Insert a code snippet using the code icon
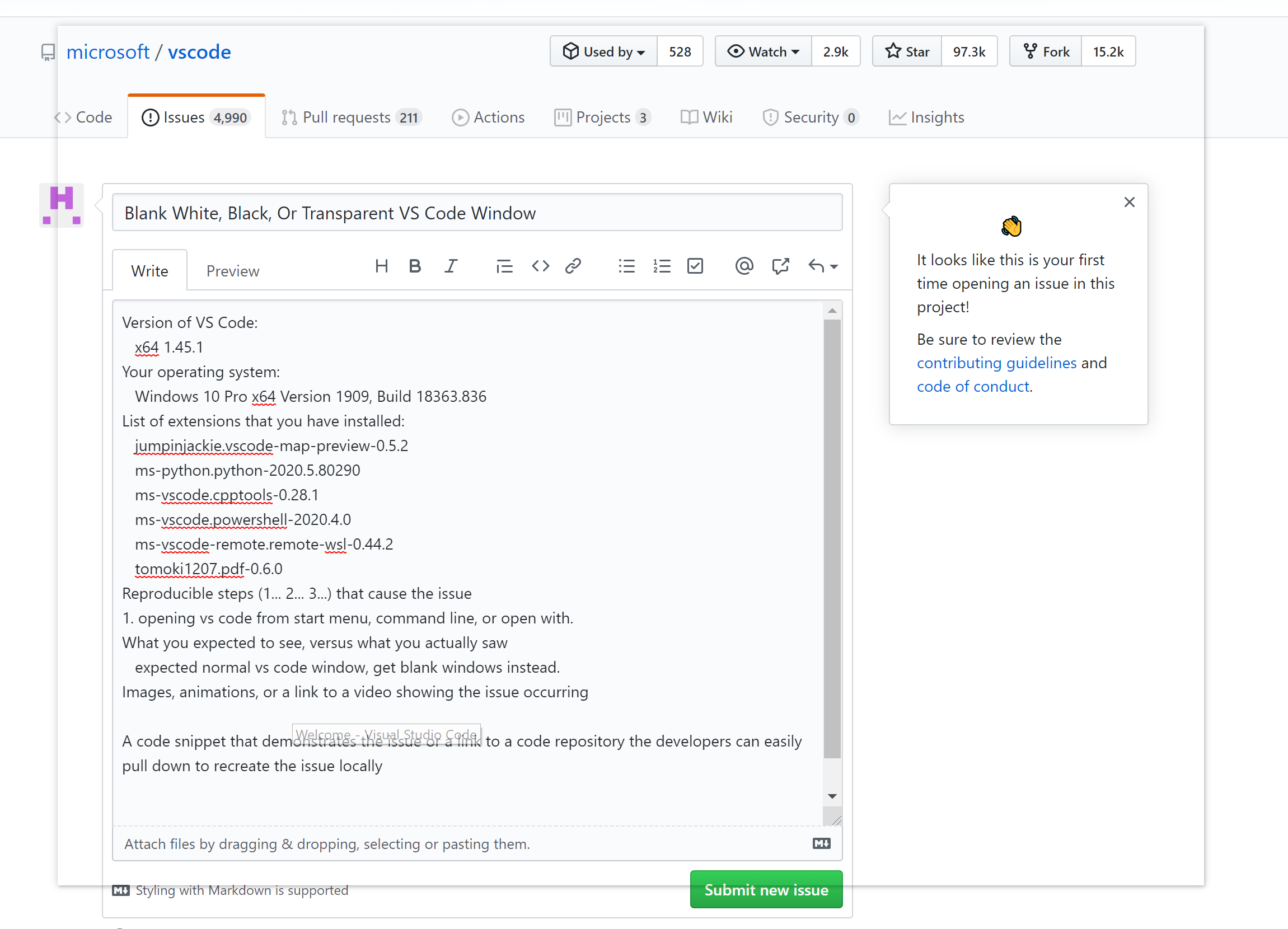1288x929 pixels. click(540, 266)
